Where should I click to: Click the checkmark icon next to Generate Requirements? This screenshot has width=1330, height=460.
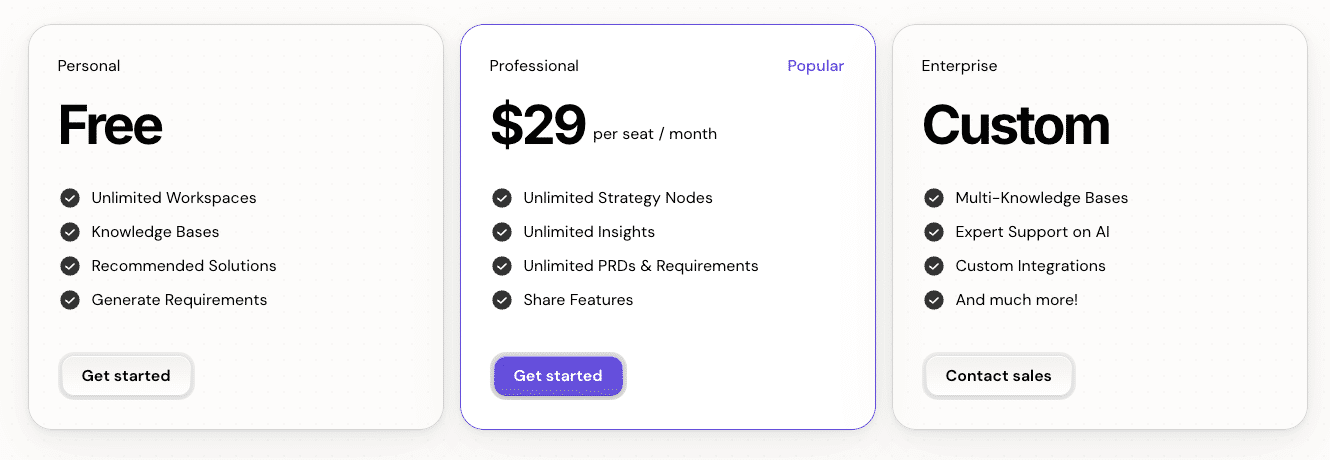[x=70, y=300]
